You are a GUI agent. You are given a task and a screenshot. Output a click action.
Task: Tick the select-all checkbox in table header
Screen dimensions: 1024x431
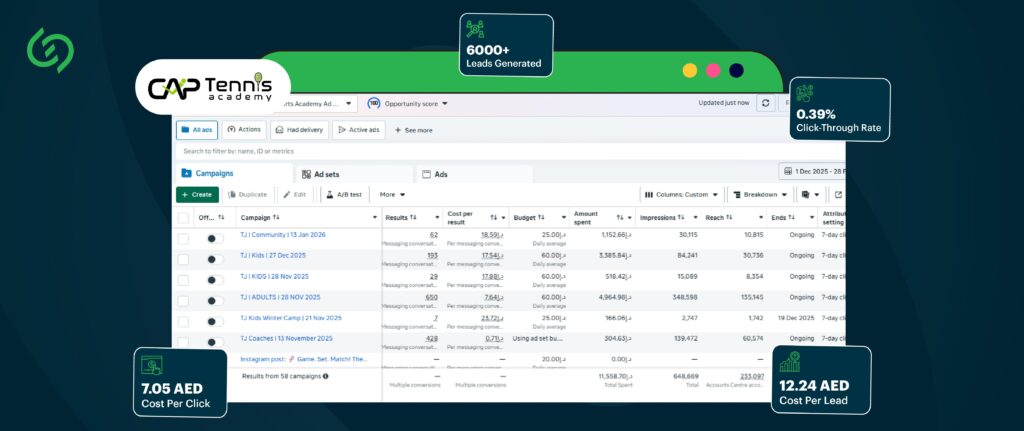tap(183, 217)
